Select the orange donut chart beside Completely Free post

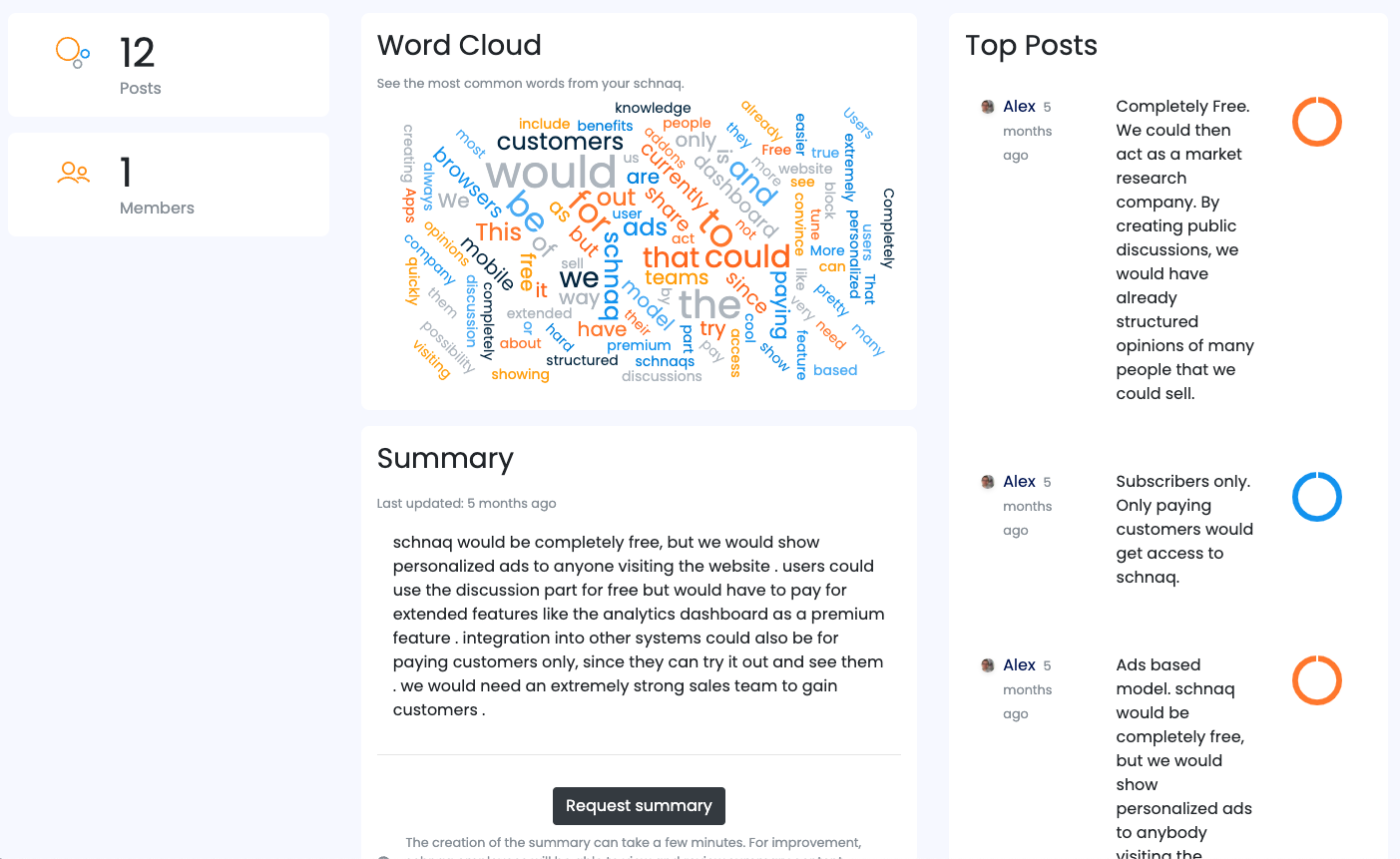tap(1316, 122)
